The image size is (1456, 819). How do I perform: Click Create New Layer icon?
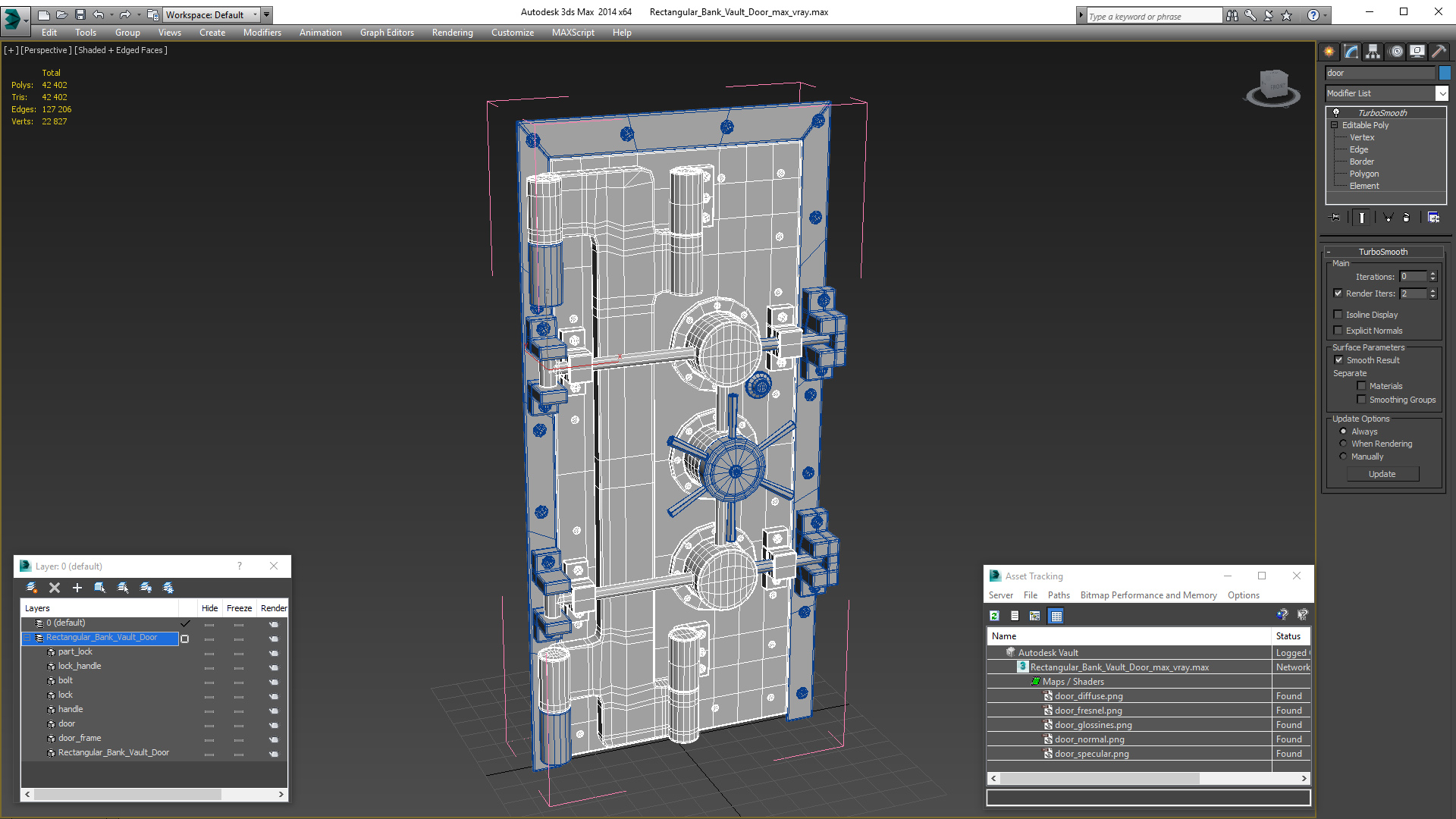tap(32, 588)
